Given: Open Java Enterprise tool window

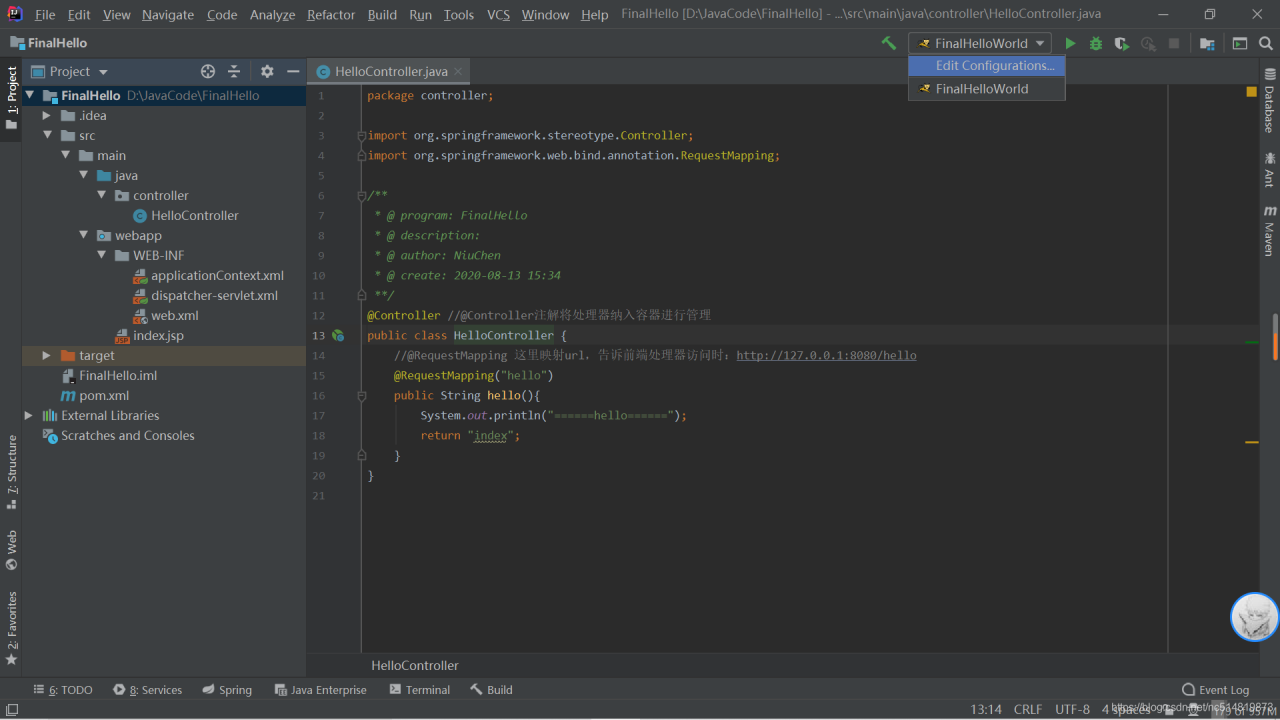Looking at the screenshot, I should [x=320, y=690].
